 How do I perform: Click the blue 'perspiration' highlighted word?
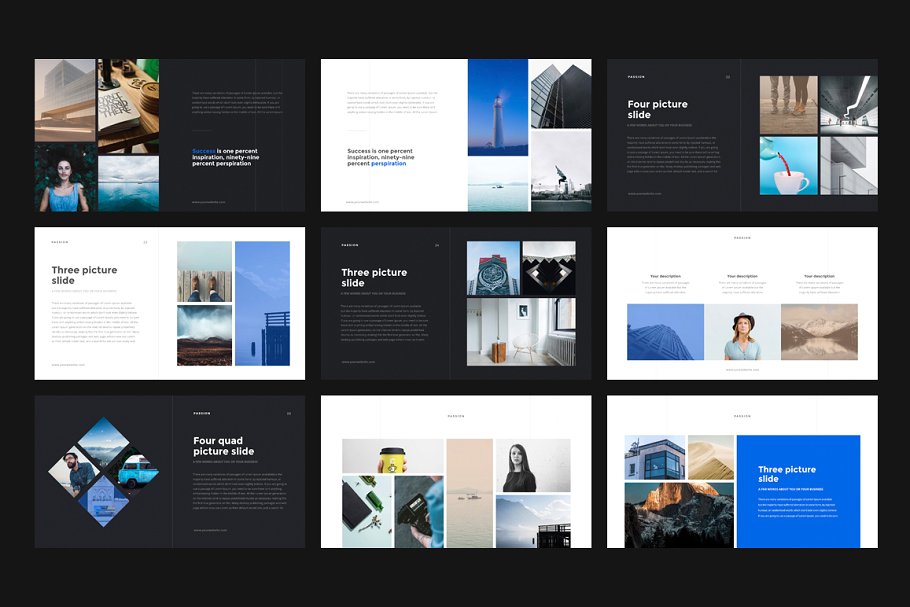point(388,162)
